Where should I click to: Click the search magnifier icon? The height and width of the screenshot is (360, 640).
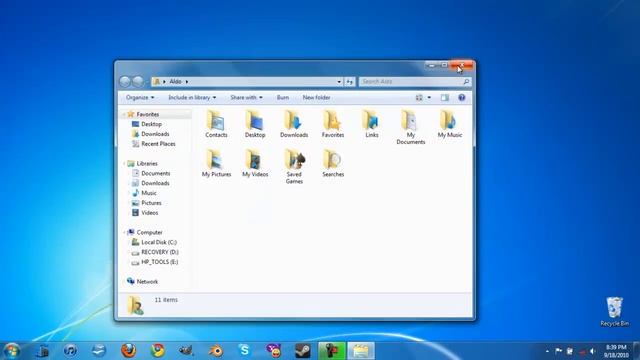tap(466, 82)
